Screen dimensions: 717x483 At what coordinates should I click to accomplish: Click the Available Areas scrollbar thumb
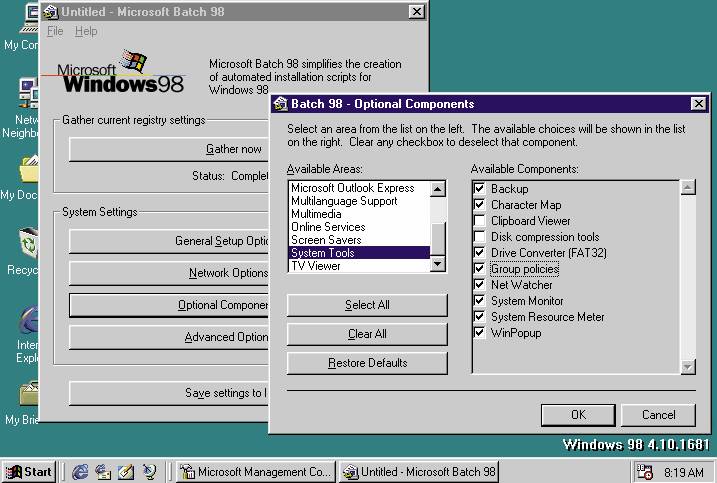(x=438, y=239)
